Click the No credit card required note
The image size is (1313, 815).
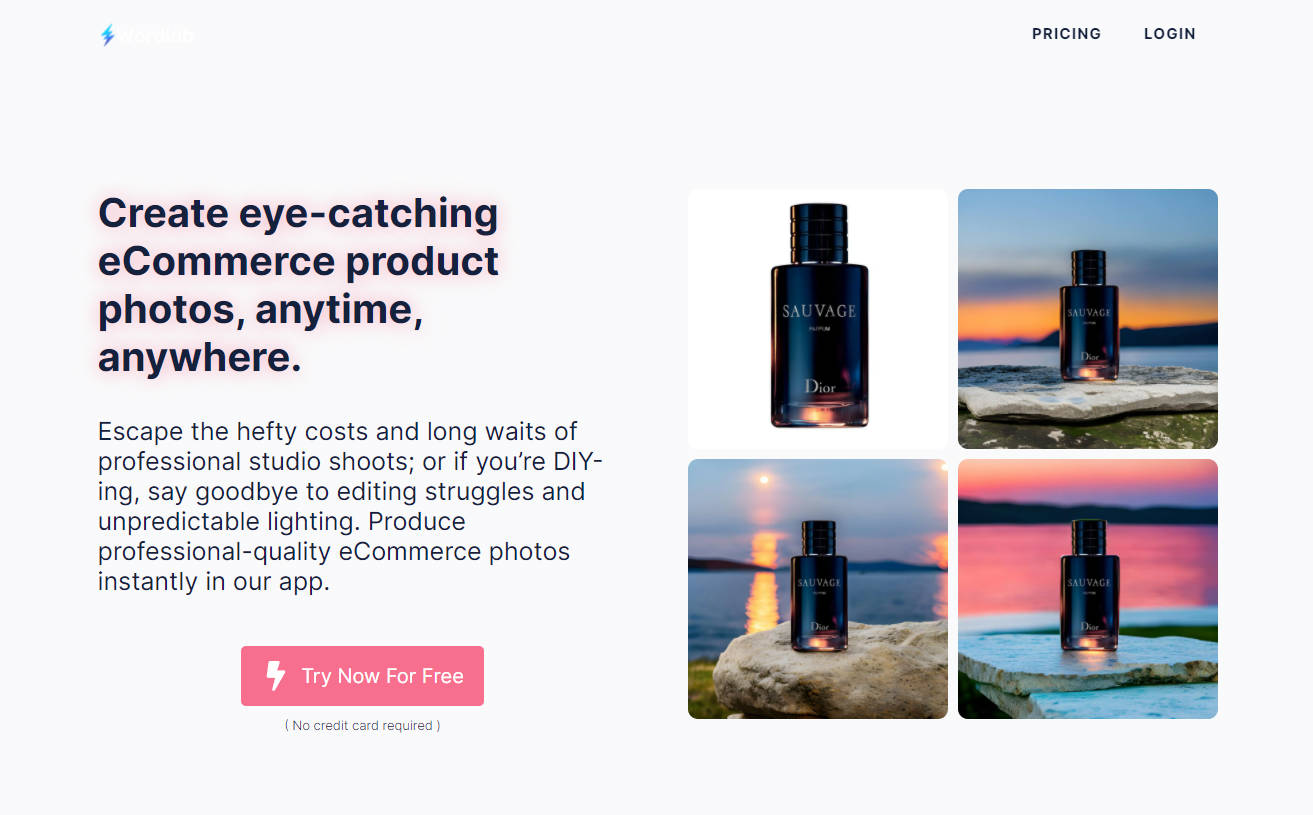click(x=362, y=725)
